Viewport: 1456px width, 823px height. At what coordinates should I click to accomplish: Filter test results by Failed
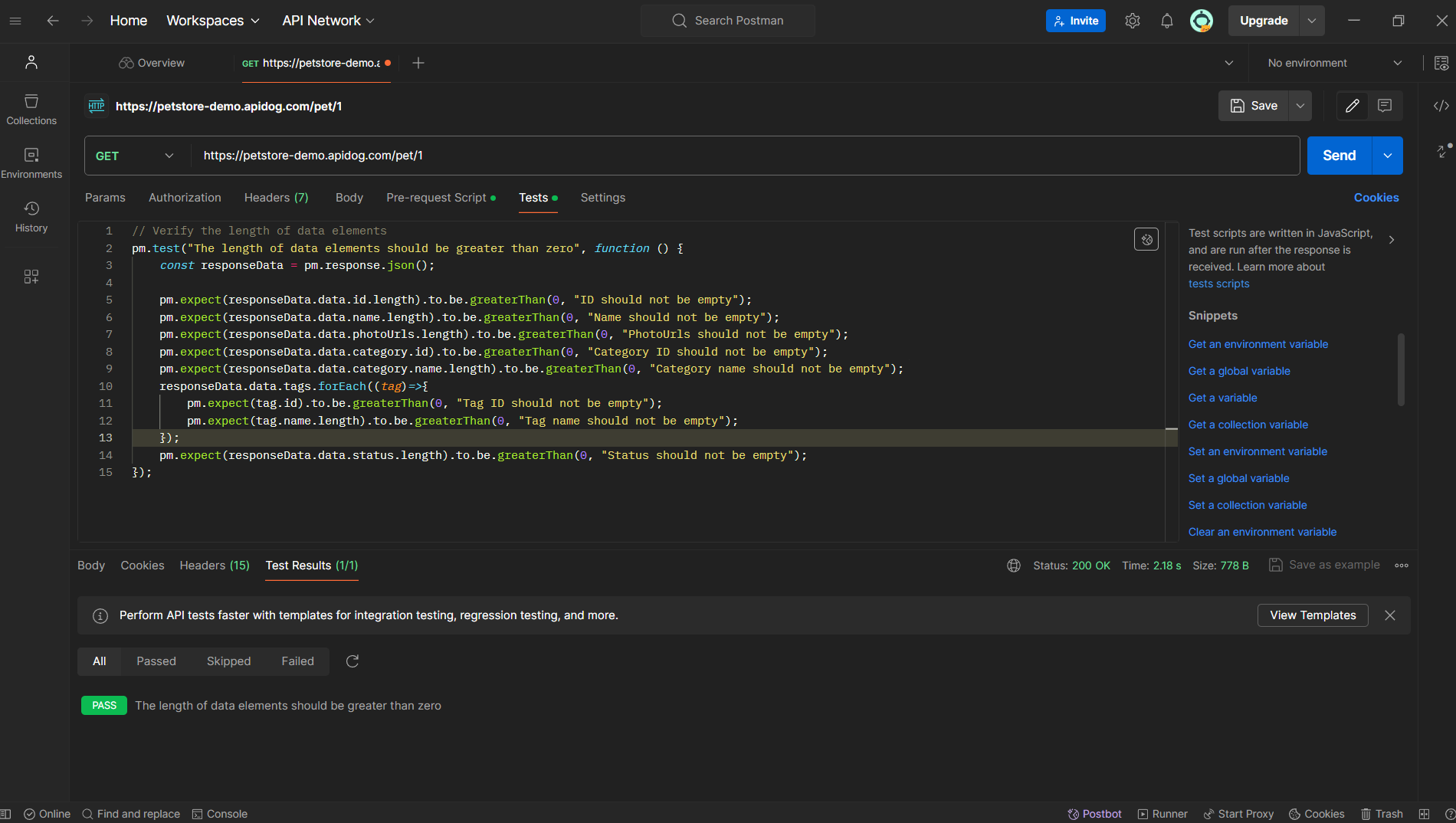coord(297,661)
